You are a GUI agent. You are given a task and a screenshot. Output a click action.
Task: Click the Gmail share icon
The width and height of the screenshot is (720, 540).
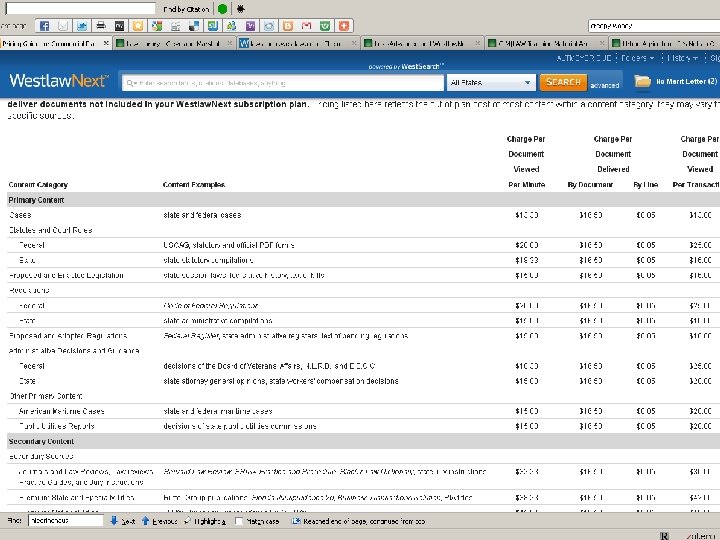306,26
